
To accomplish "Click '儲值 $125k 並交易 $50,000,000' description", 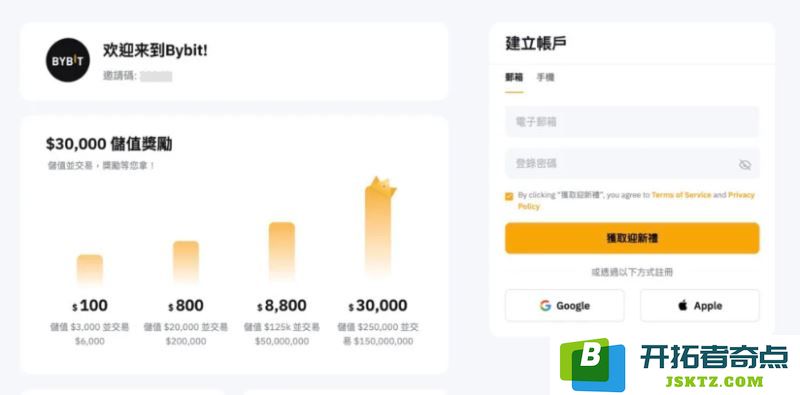I will tap(282, 334).
